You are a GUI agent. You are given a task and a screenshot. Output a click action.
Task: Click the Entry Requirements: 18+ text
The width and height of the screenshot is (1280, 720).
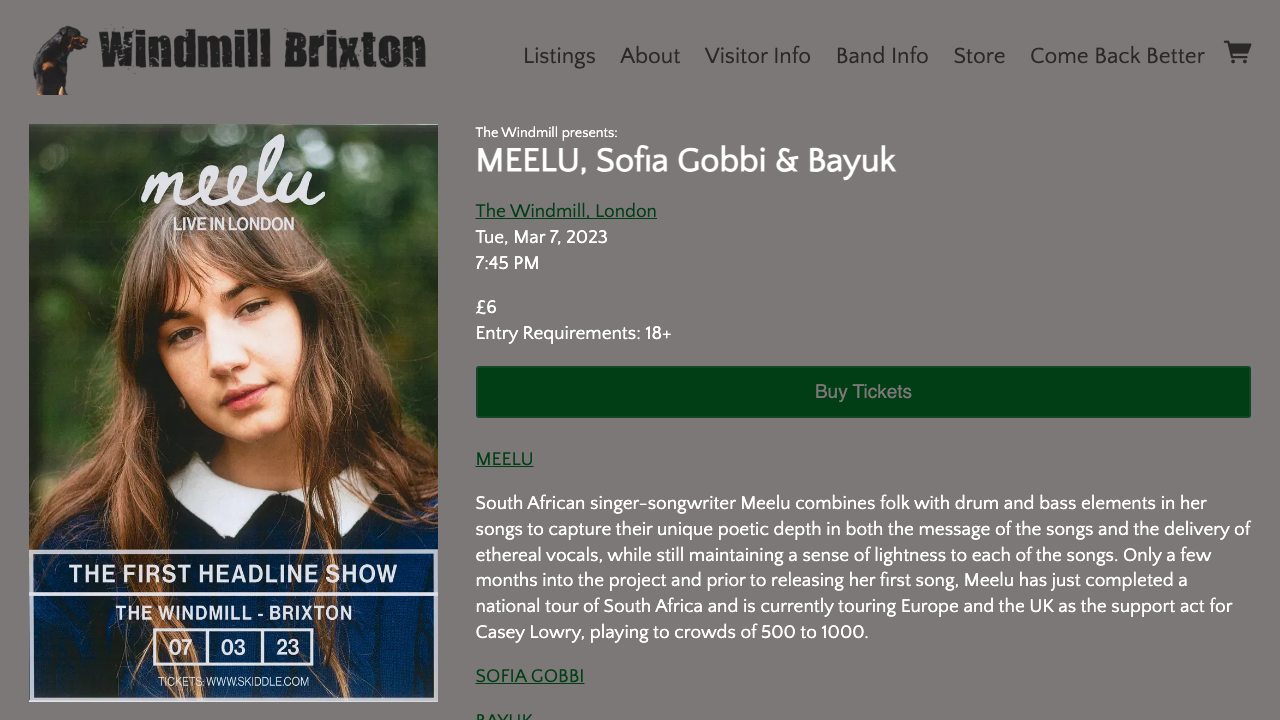(x=573, y=333)
